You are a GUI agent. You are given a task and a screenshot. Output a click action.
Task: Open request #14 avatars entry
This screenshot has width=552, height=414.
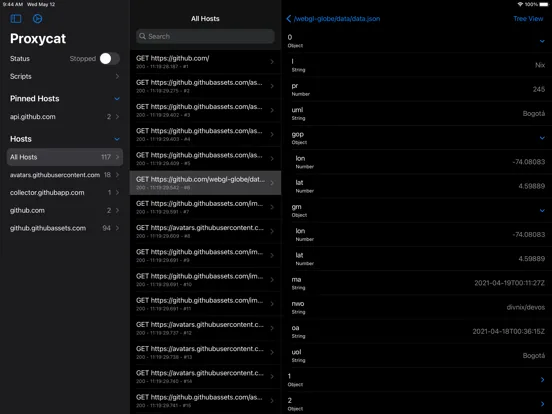click(205, 377)
